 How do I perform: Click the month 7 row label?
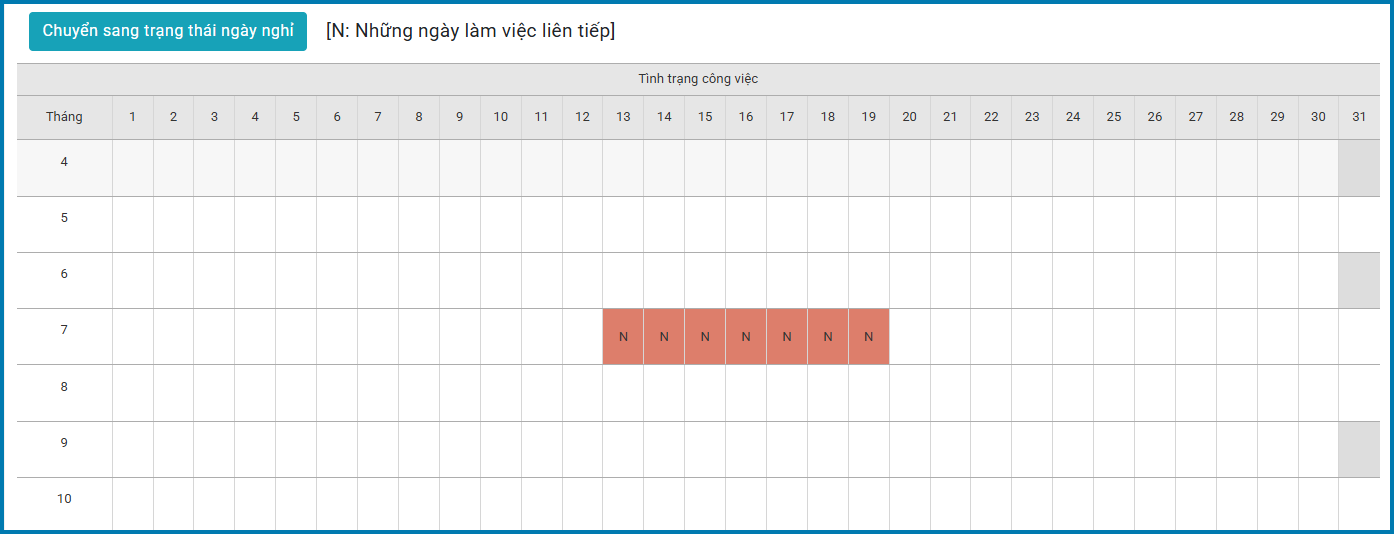pos(65,329)
